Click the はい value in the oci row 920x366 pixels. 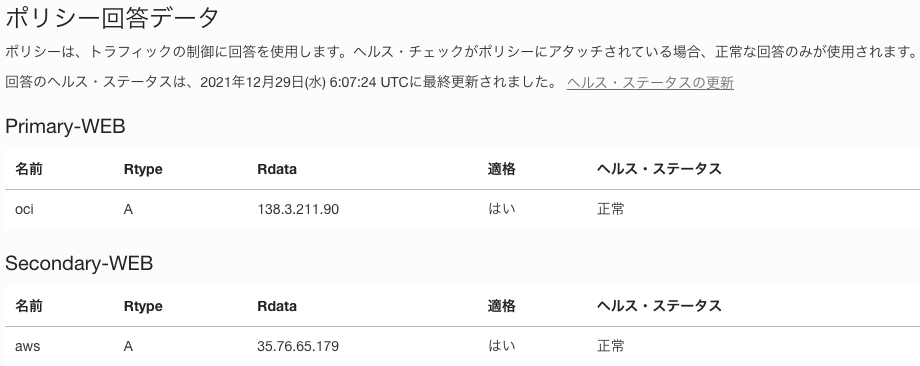(502, 209)
